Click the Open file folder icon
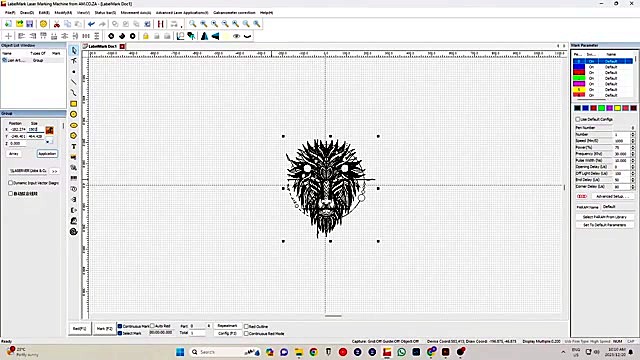 point(19,24)
